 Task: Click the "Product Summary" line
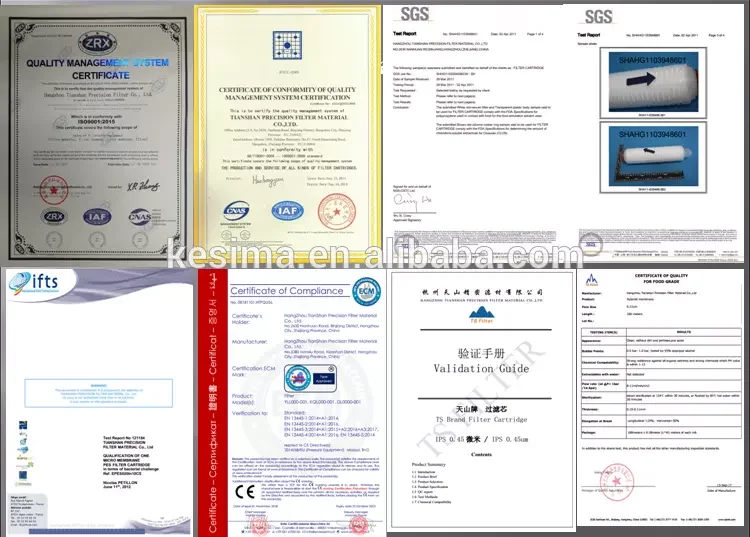pos(429,464)
